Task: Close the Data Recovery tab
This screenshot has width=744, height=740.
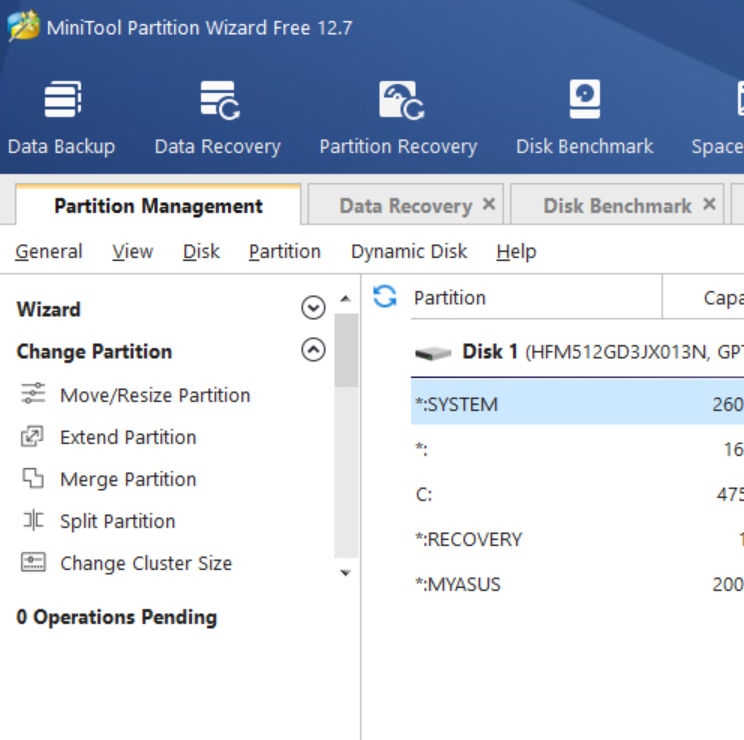Action: [489, 204]
